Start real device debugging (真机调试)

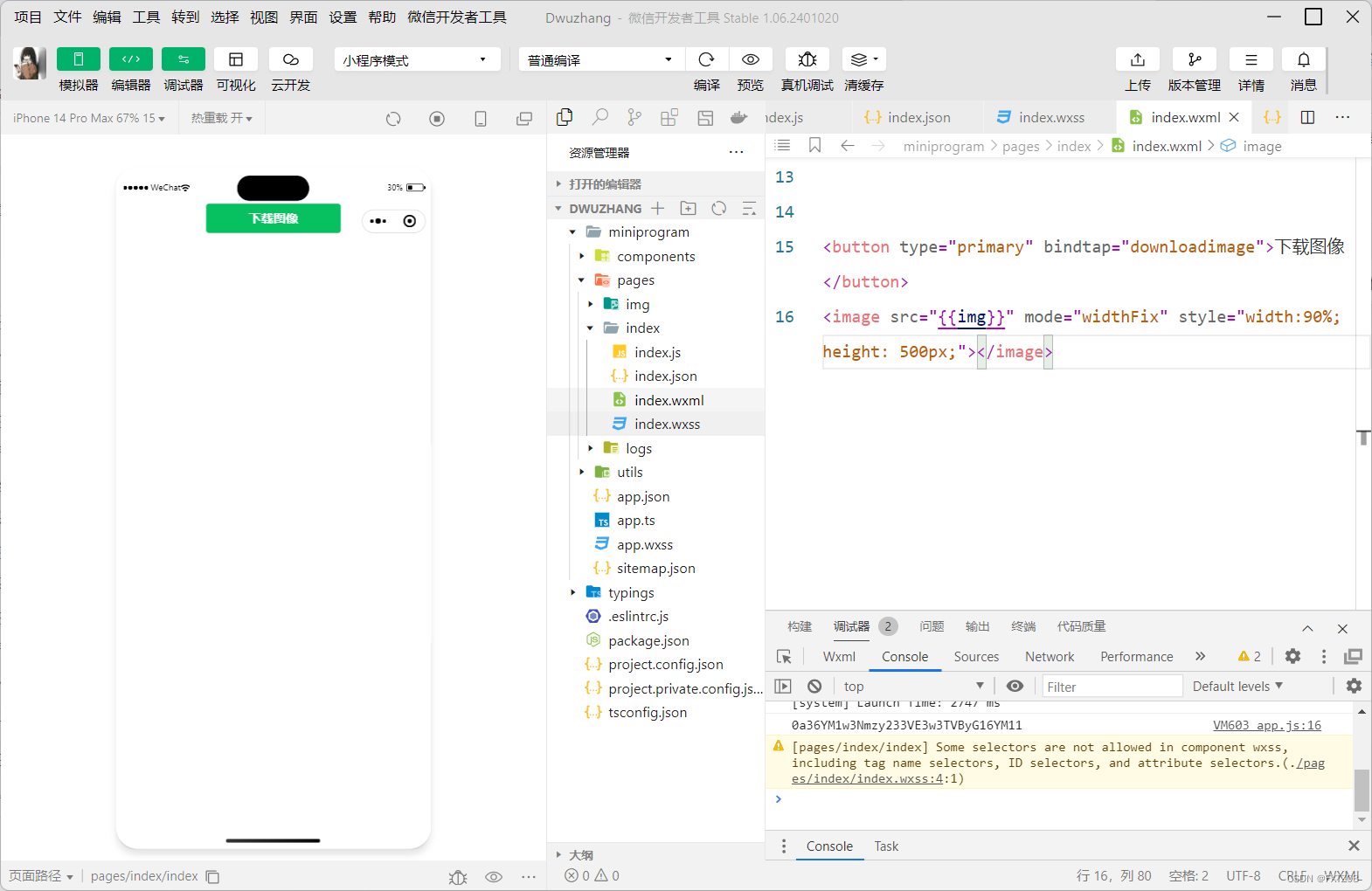pos(807,59)
